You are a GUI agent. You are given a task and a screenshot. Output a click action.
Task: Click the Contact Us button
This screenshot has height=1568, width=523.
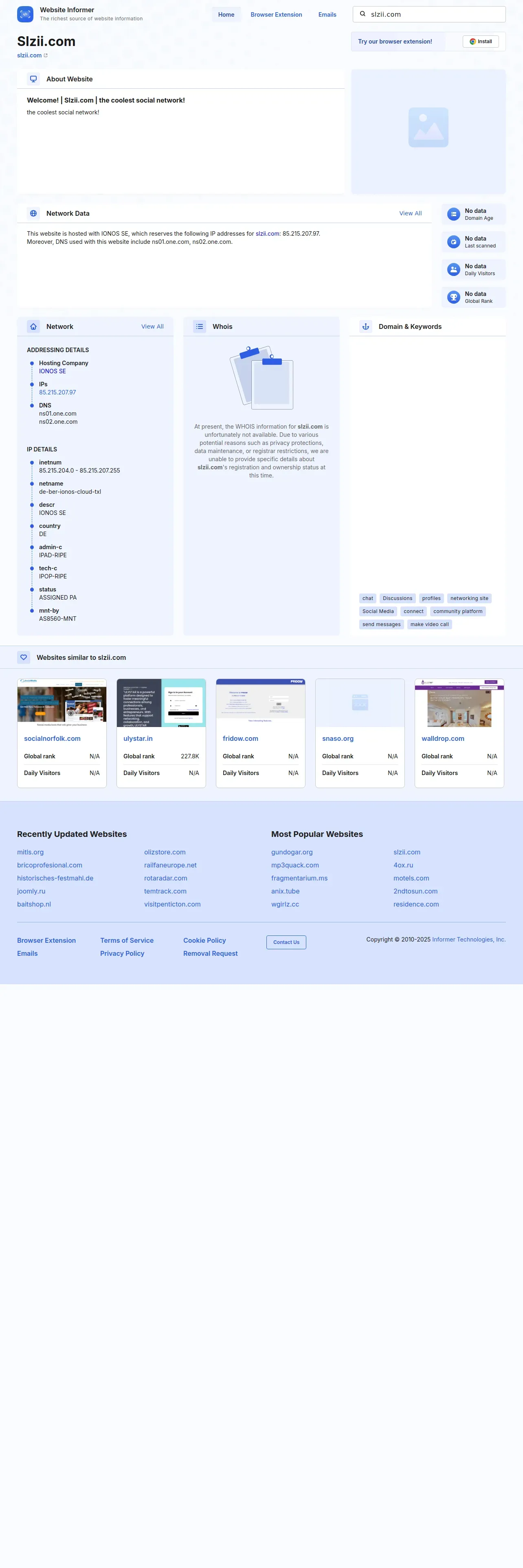point(286,942)
